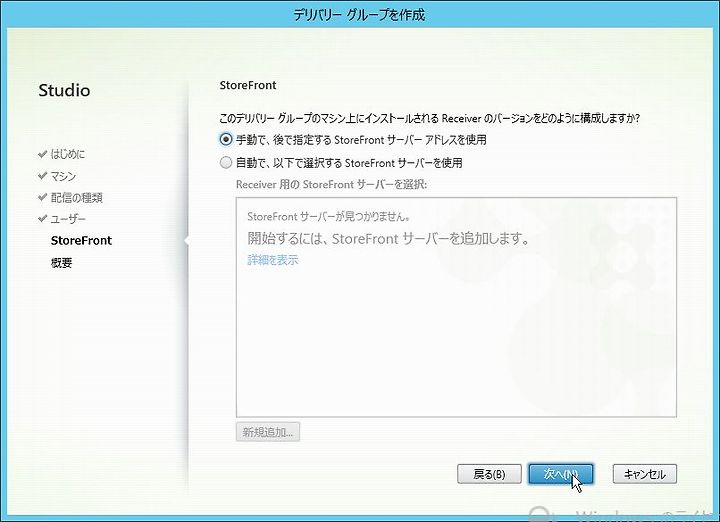Click the '開始するには、StoreFront サーバーを追加します。' text
Screen dimensions: 720x522
[389, 239]
